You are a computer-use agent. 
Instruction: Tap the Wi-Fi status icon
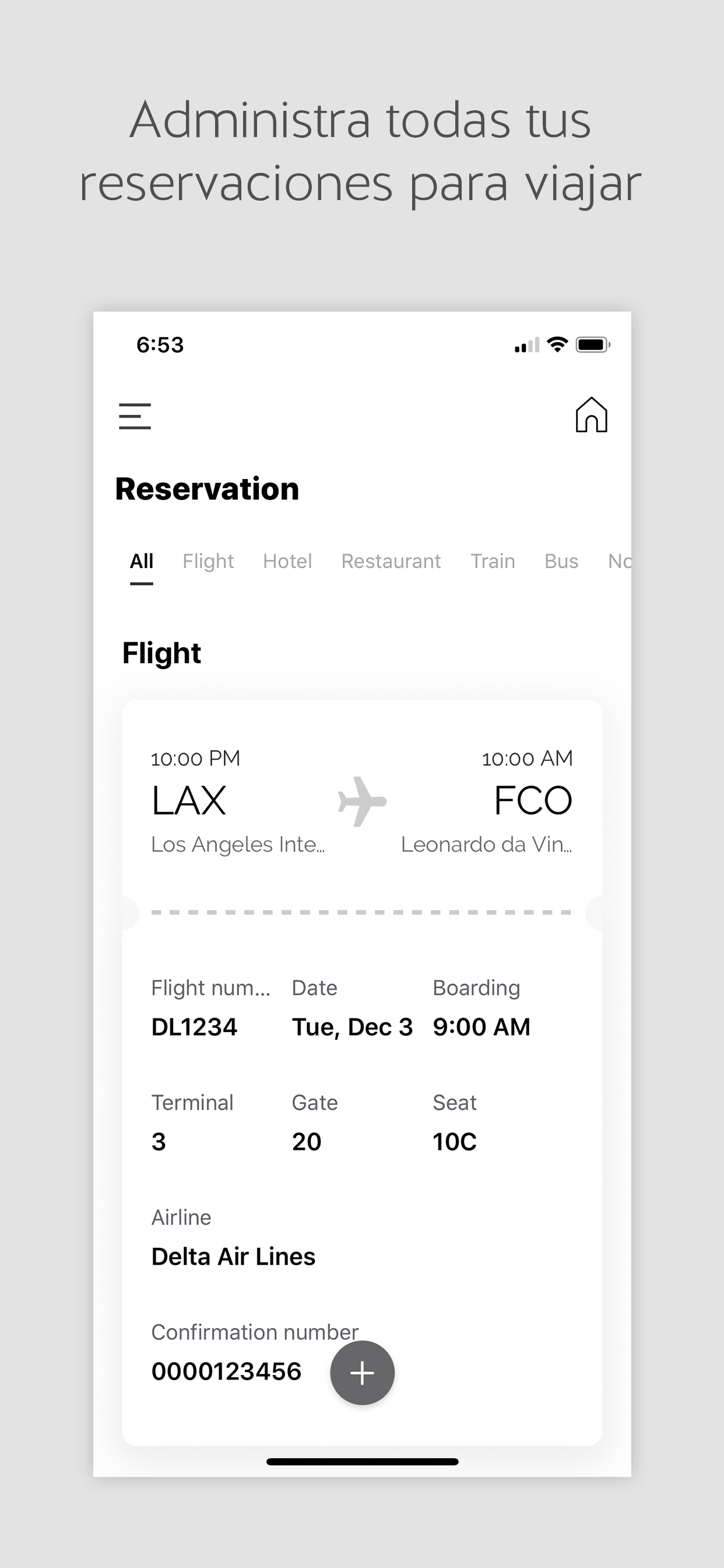(x=557, y=345)
